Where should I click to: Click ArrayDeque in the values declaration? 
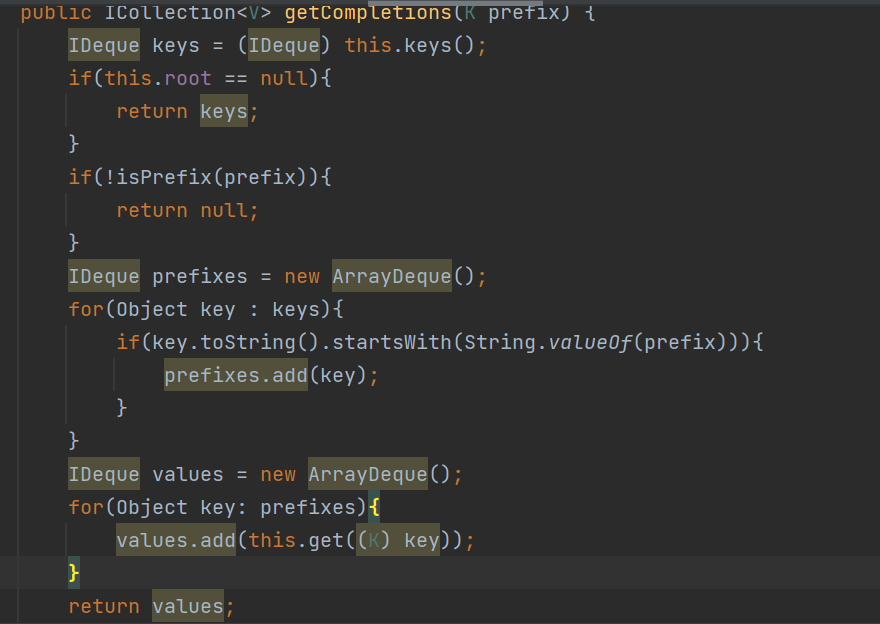368,474
